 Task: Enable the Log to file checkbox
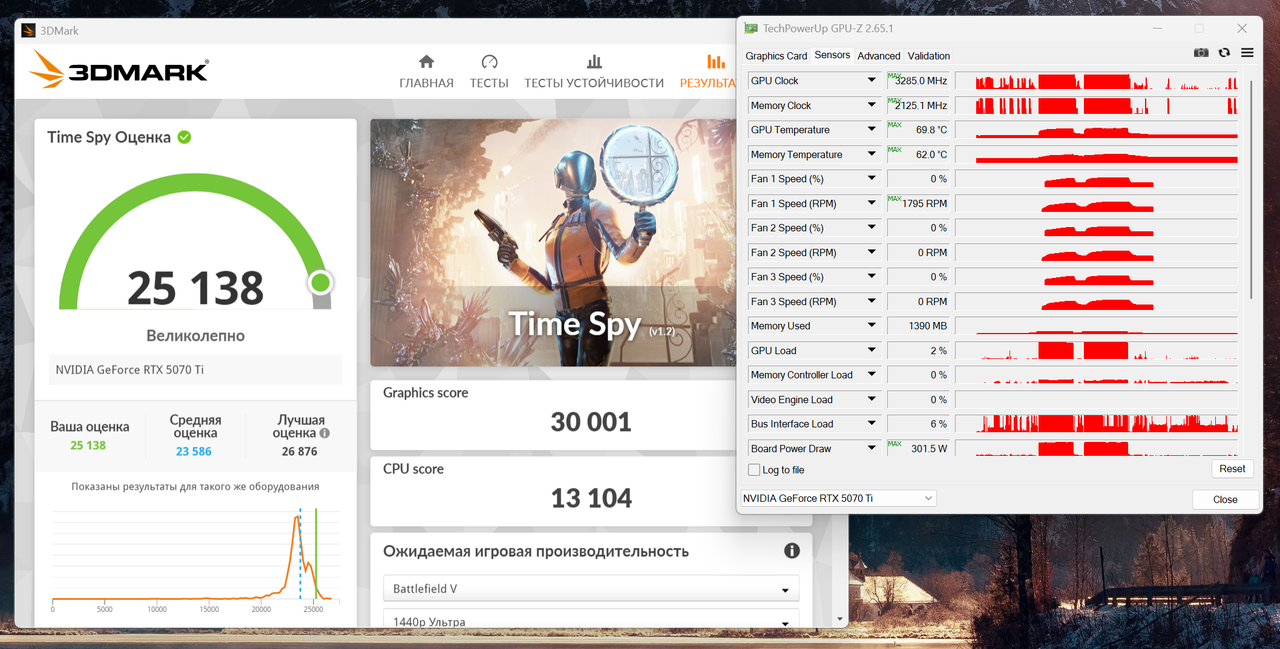point(754,470)
